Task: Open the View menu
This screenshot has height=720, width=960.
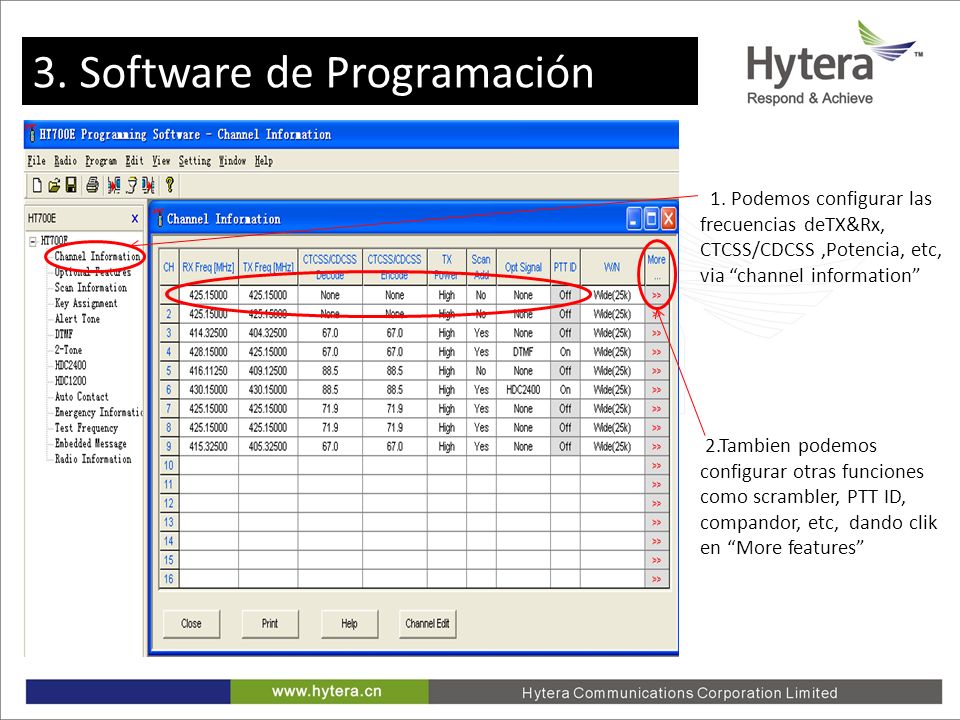Action: click(x=161, y=161)
